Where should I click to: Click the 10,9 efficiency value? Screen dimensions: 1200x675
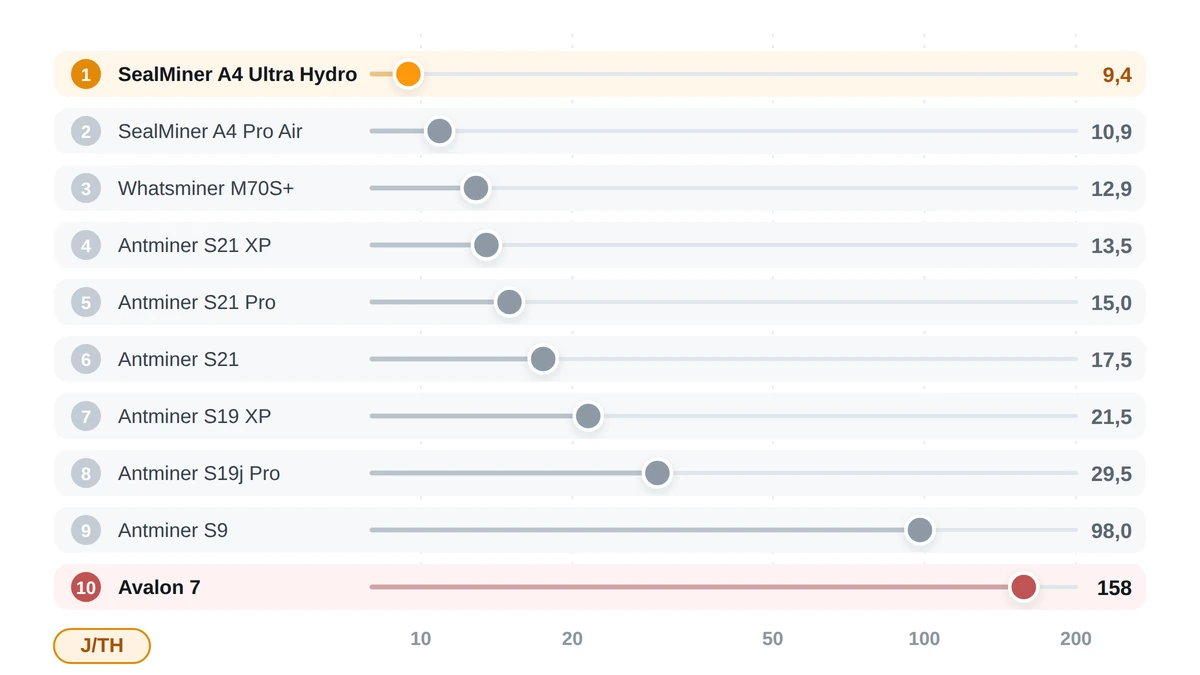click(1111, 132)
